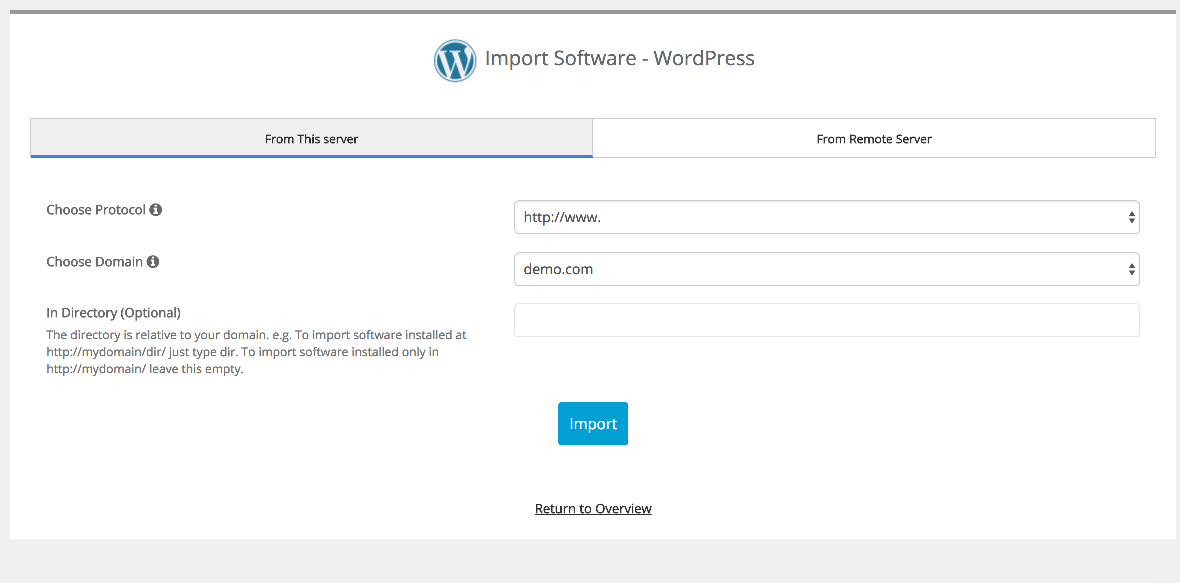Viewport: 1180px width, 583px height.
Task: Switch to the From This server tab
Action: 312,138
